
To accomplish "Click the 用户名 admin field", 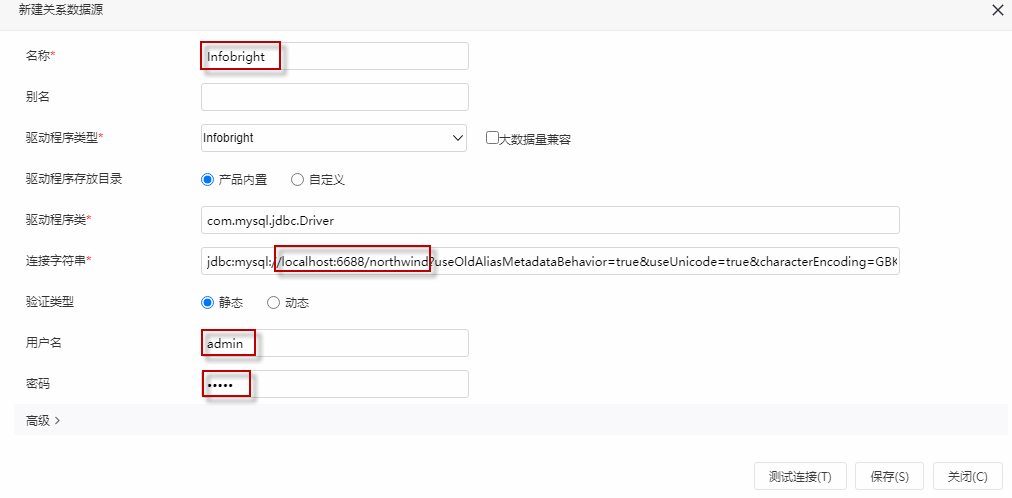I will point(334,343).
